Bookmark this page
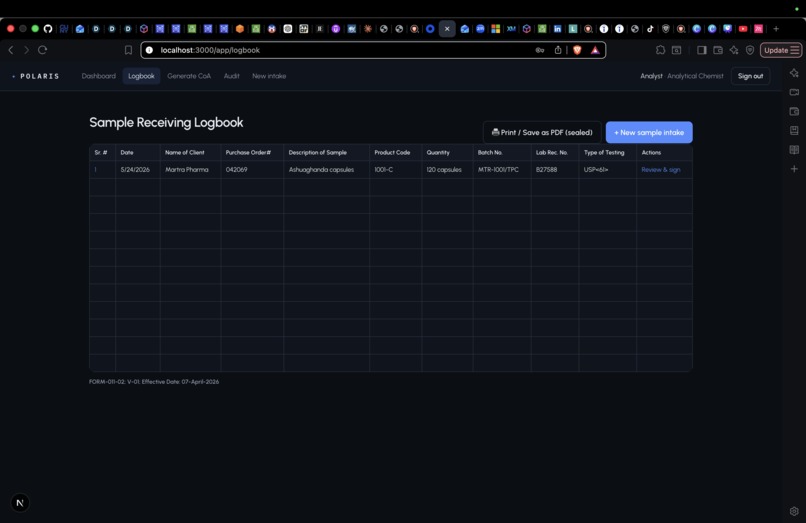Image resolution: width=806 pixels, height=523 pixels. (x=129, y=50)
